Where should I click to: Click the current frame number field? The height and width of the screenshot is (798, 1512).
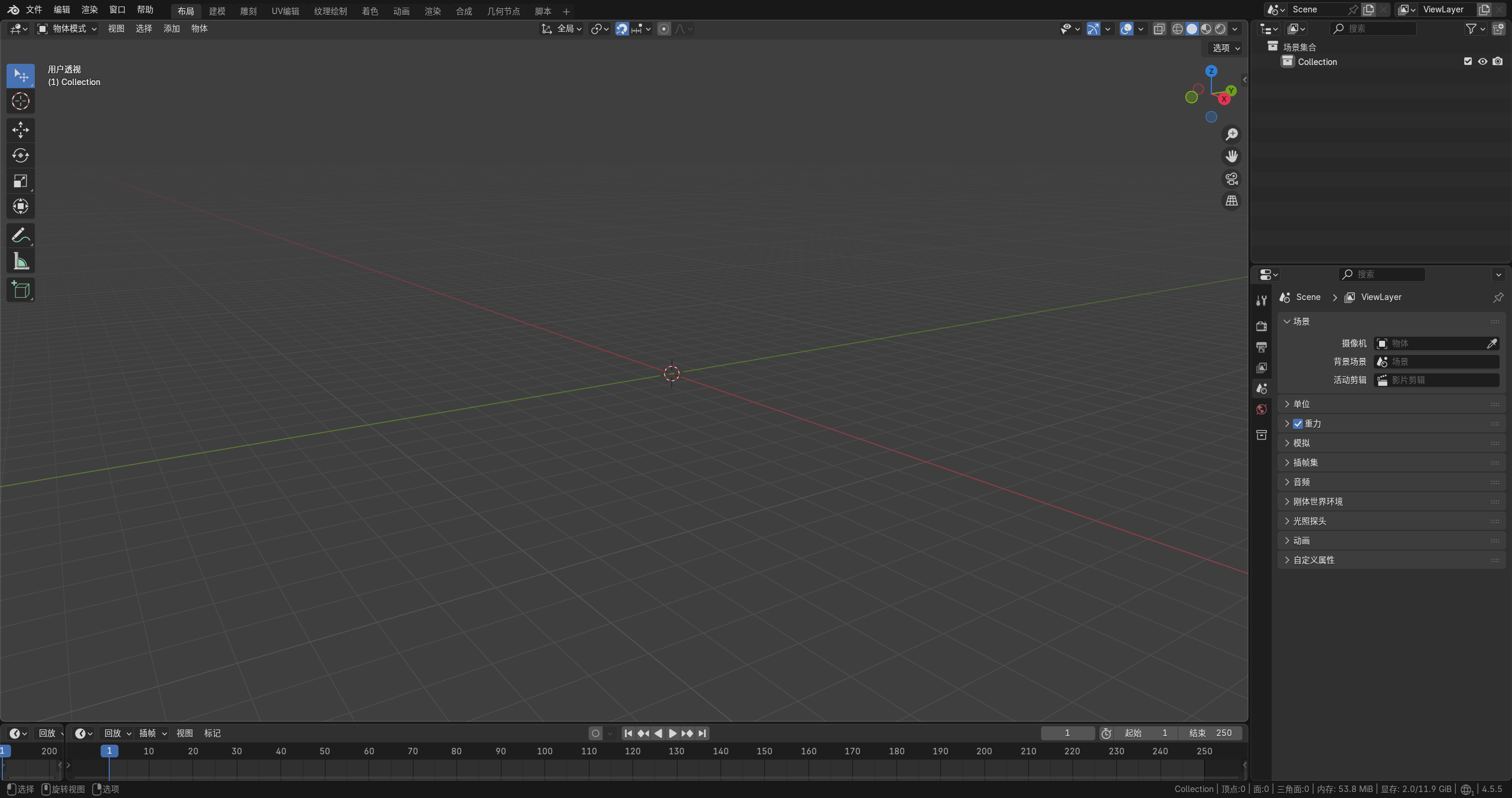pyautogui.click(x=1068, y=733)
